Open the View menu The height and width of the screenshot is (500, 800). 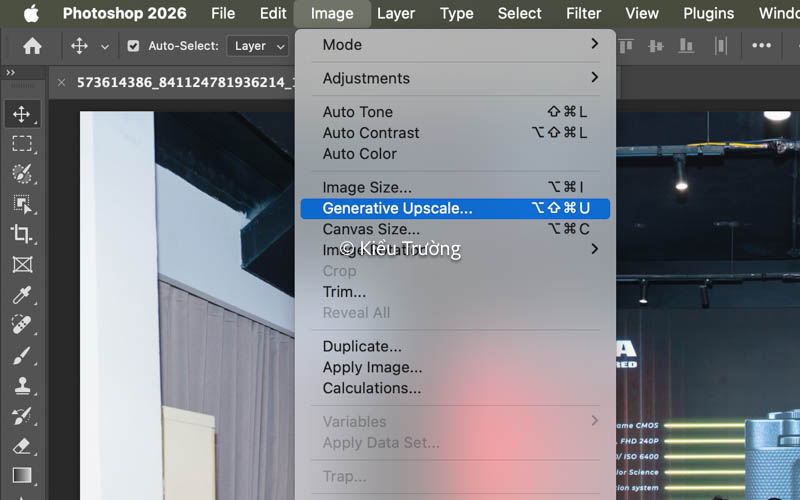642,13
